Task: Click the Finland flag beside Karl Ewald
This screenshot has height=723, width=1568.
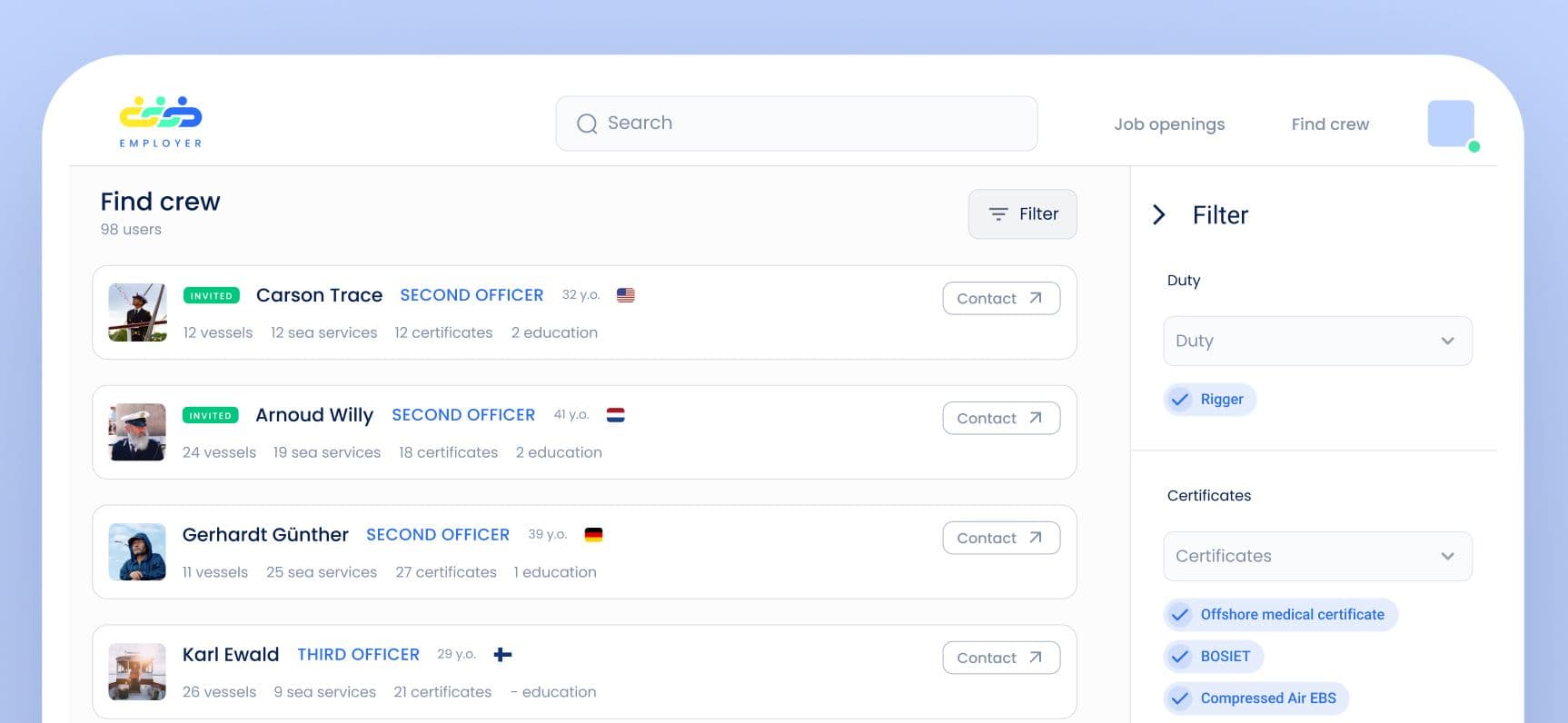Action: coord(502,655)
